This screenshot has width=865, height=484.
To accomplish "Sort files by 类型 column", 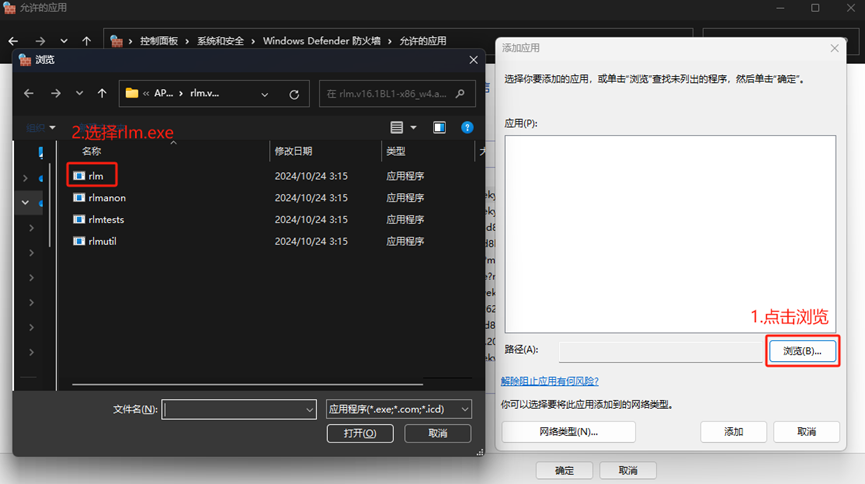I will pyautogui.click(x=396, y=151).
